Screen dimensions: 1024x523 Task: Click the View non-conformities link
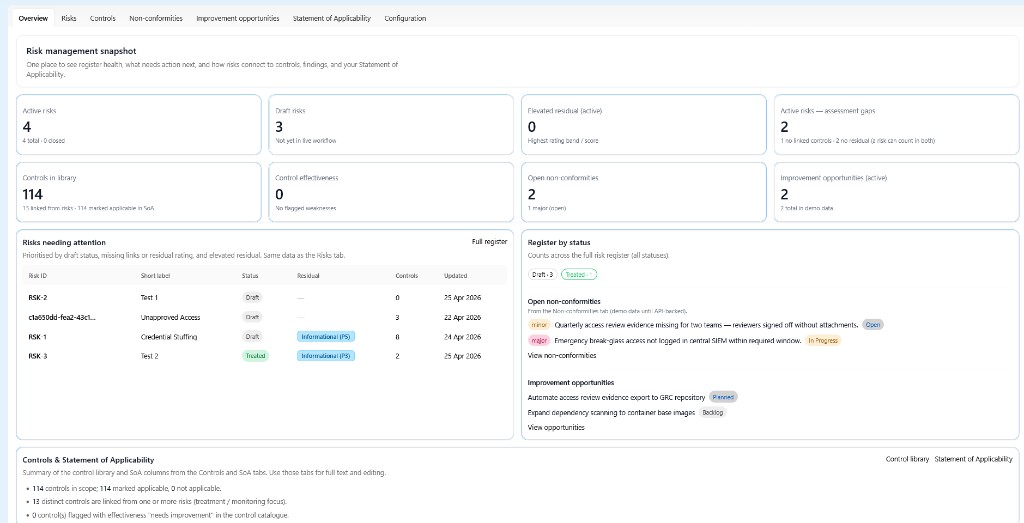pyautogui.click(x=562, y=356)
